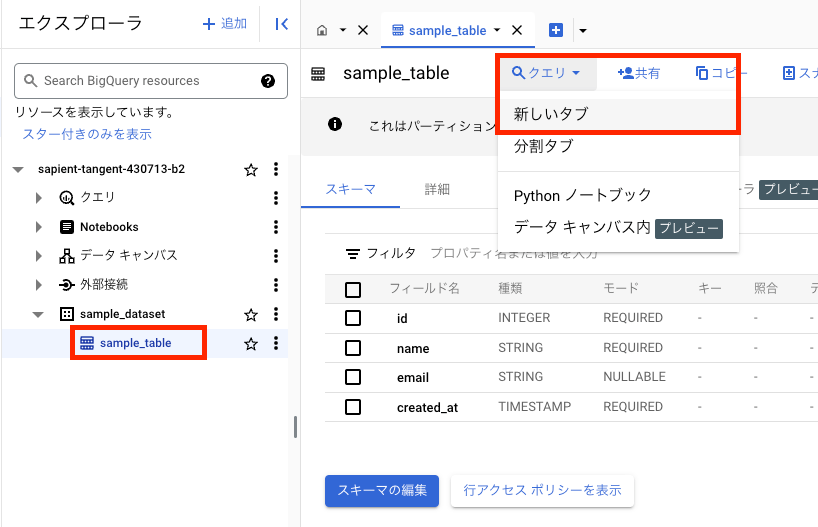Image resolution: width=818 pixels, height=527 pixels.
Task: Collapse the sapient-tangent-430713-b2 project
Action: (18, 170)
